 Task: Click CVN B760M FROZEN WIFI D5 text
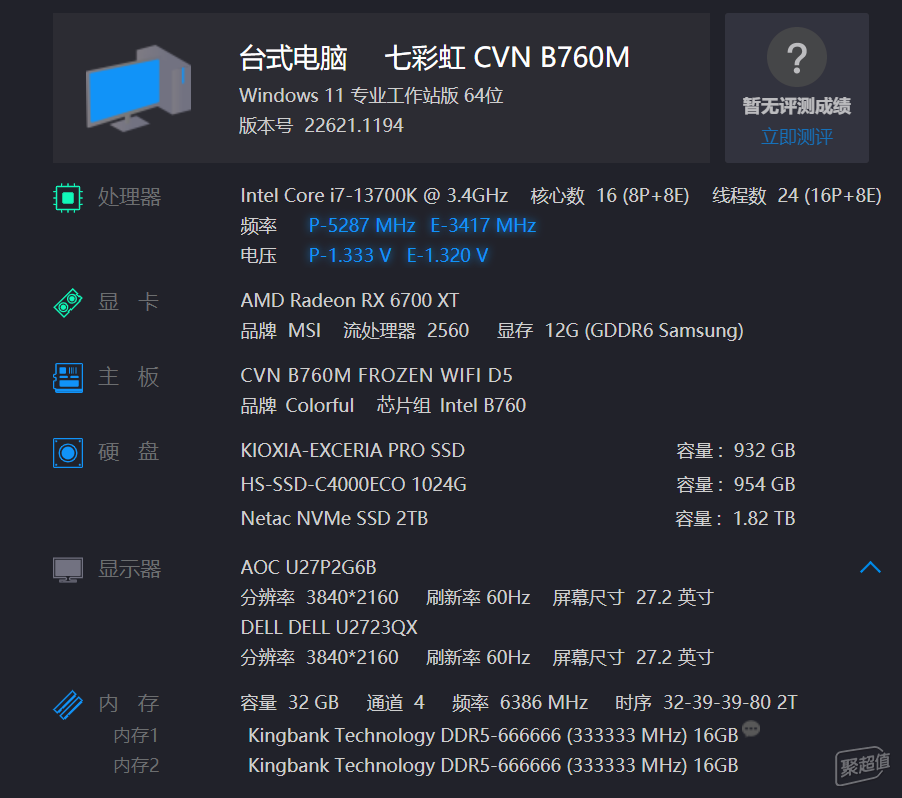coord(376,376)
